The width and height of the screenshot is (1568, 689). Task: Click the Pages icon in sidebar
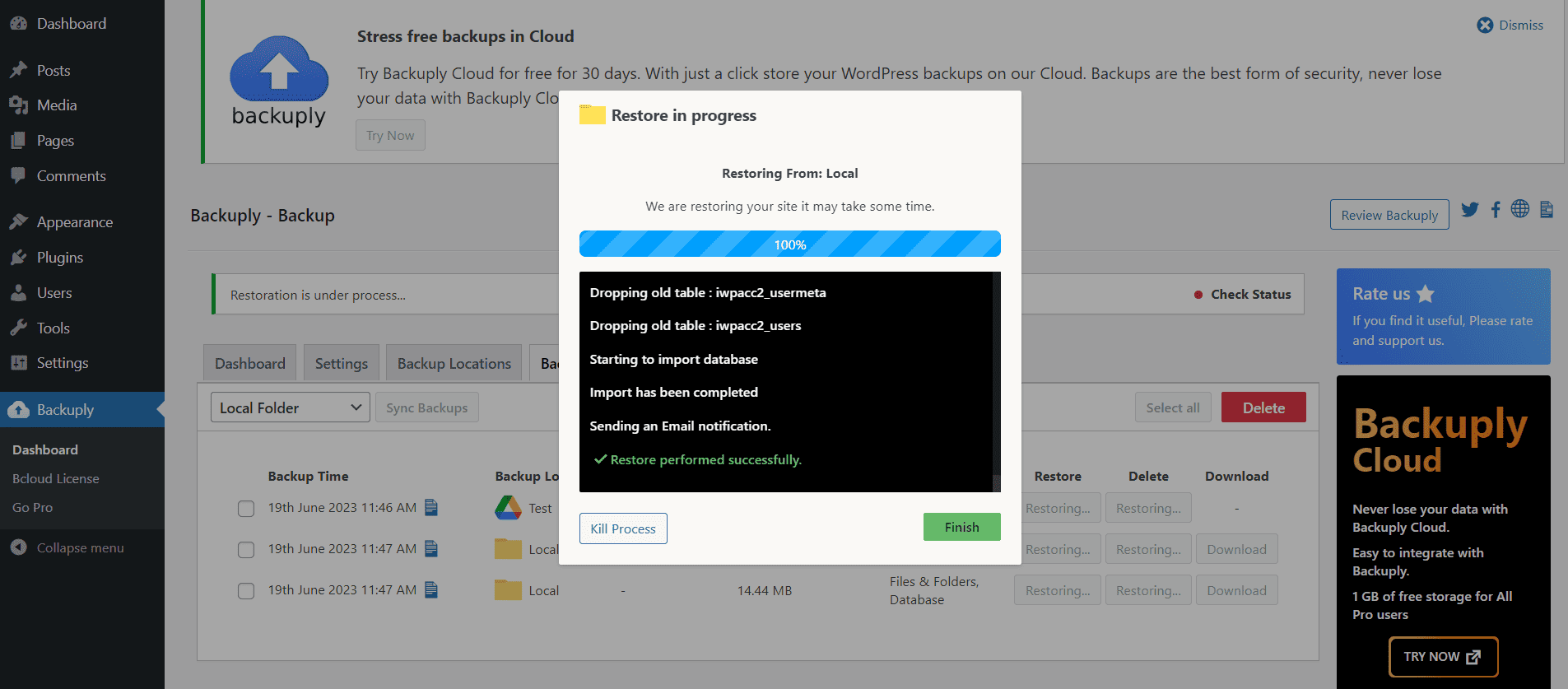(x=18, y=141)
